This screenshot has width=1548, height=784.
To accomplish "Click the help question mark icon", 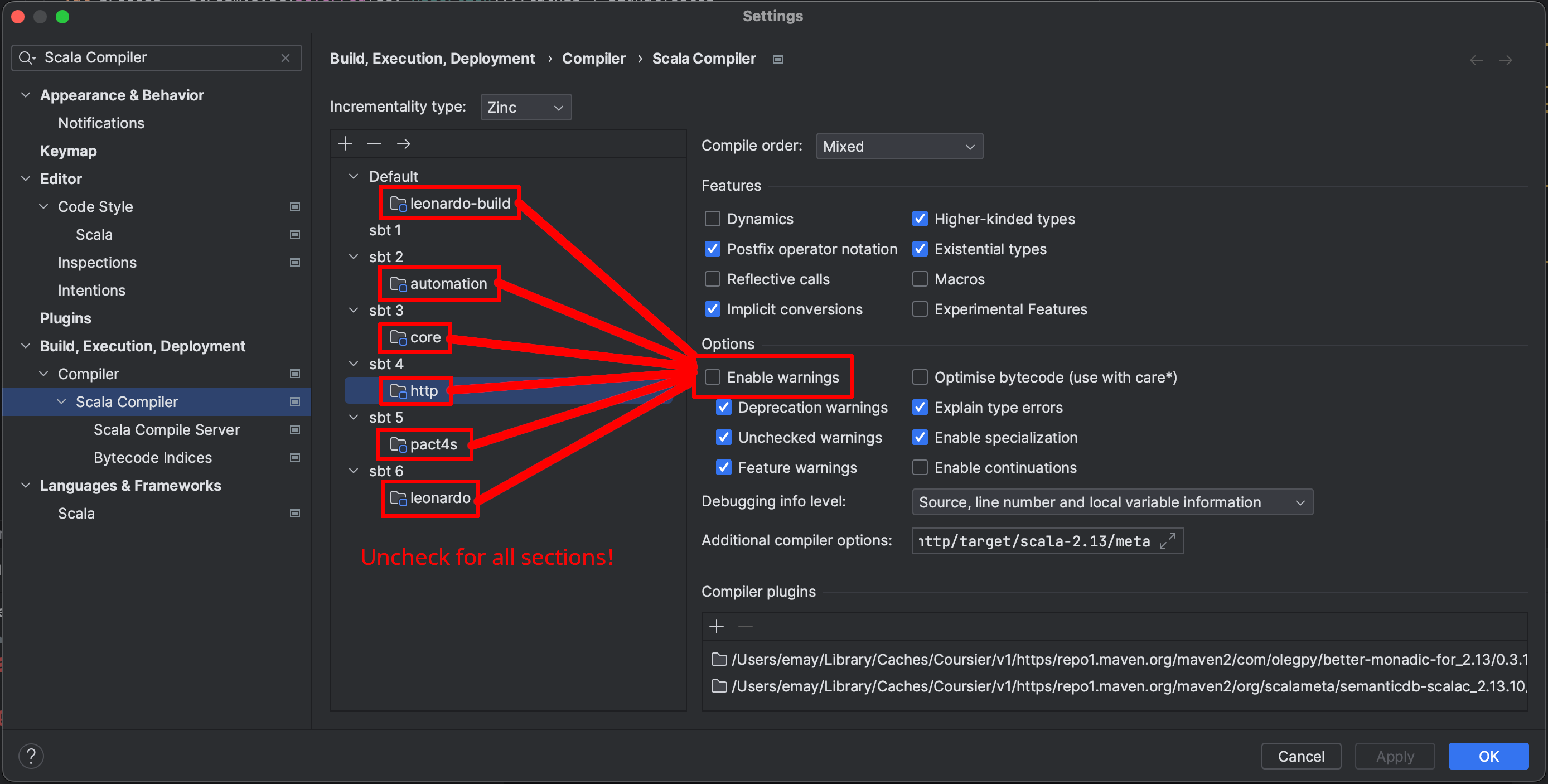I will coord(31,756).
